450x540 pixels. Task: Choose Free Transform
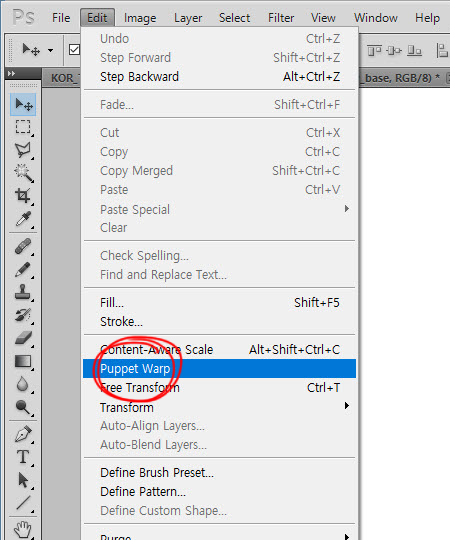pyautogui.click(x=220, y=387)
